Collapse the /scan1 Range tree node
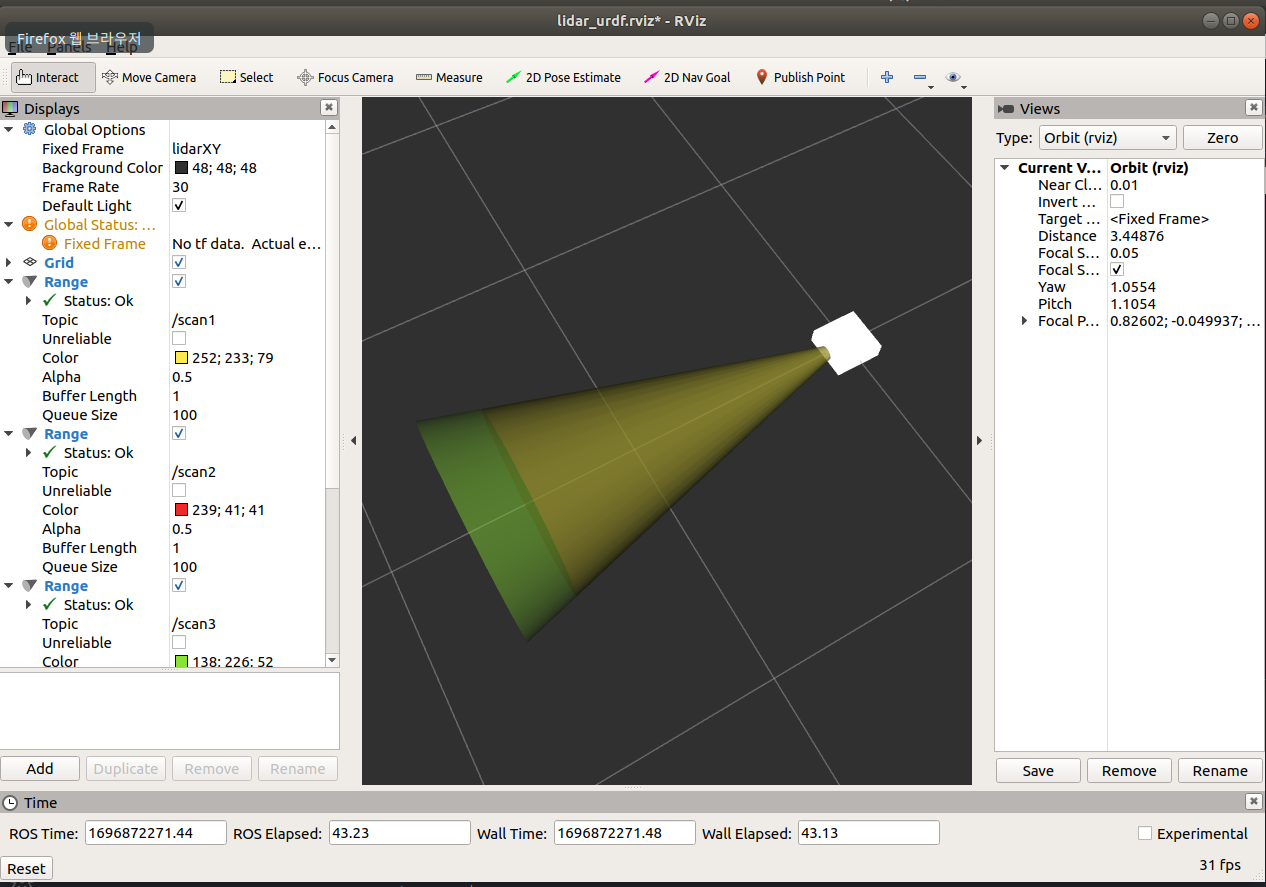This screenshot has width=1266, height=887. pyautogui.click(x=9, y=281)
